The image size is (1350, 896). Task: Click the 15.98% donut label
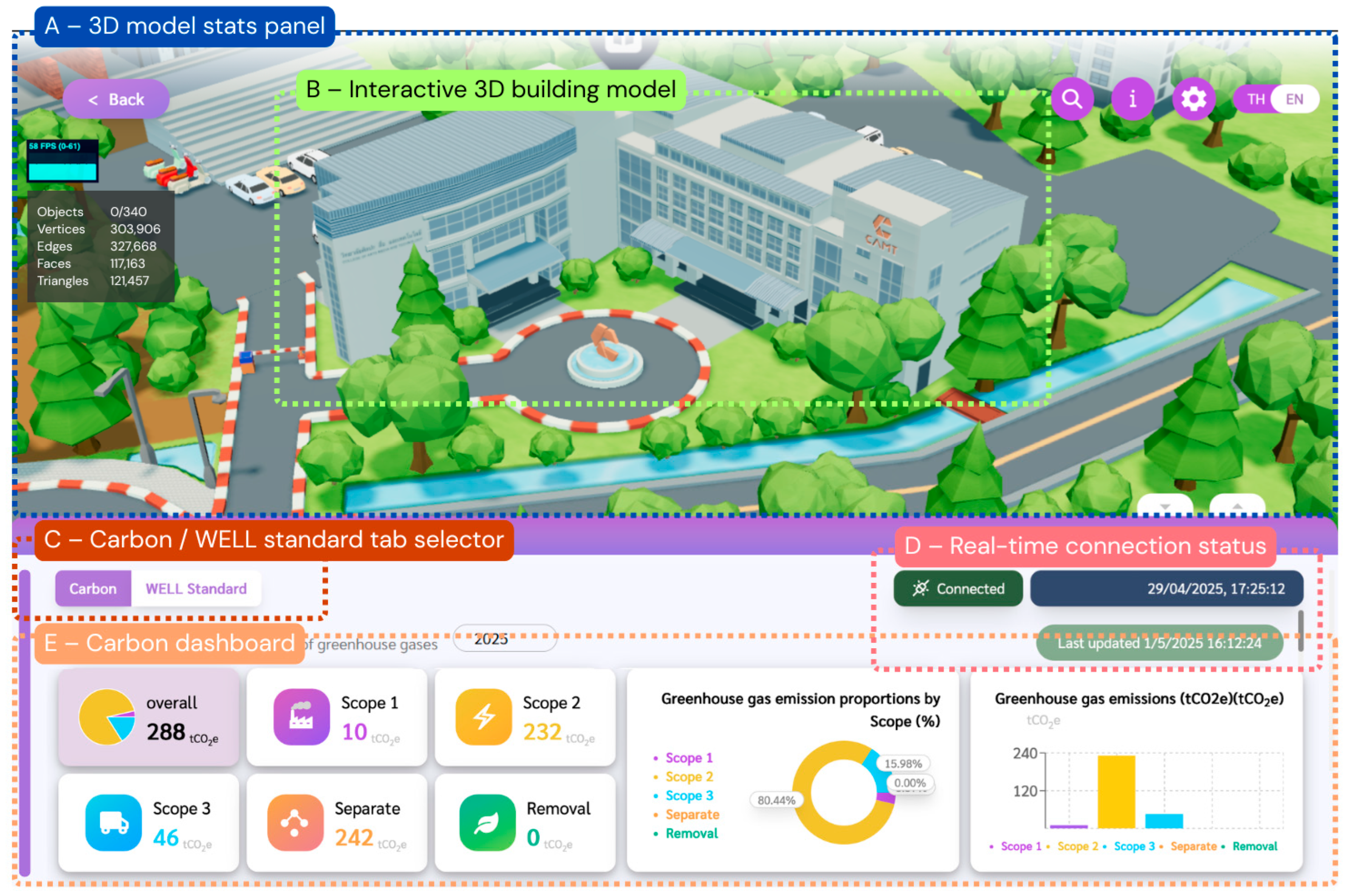click(x=903, y=763)
